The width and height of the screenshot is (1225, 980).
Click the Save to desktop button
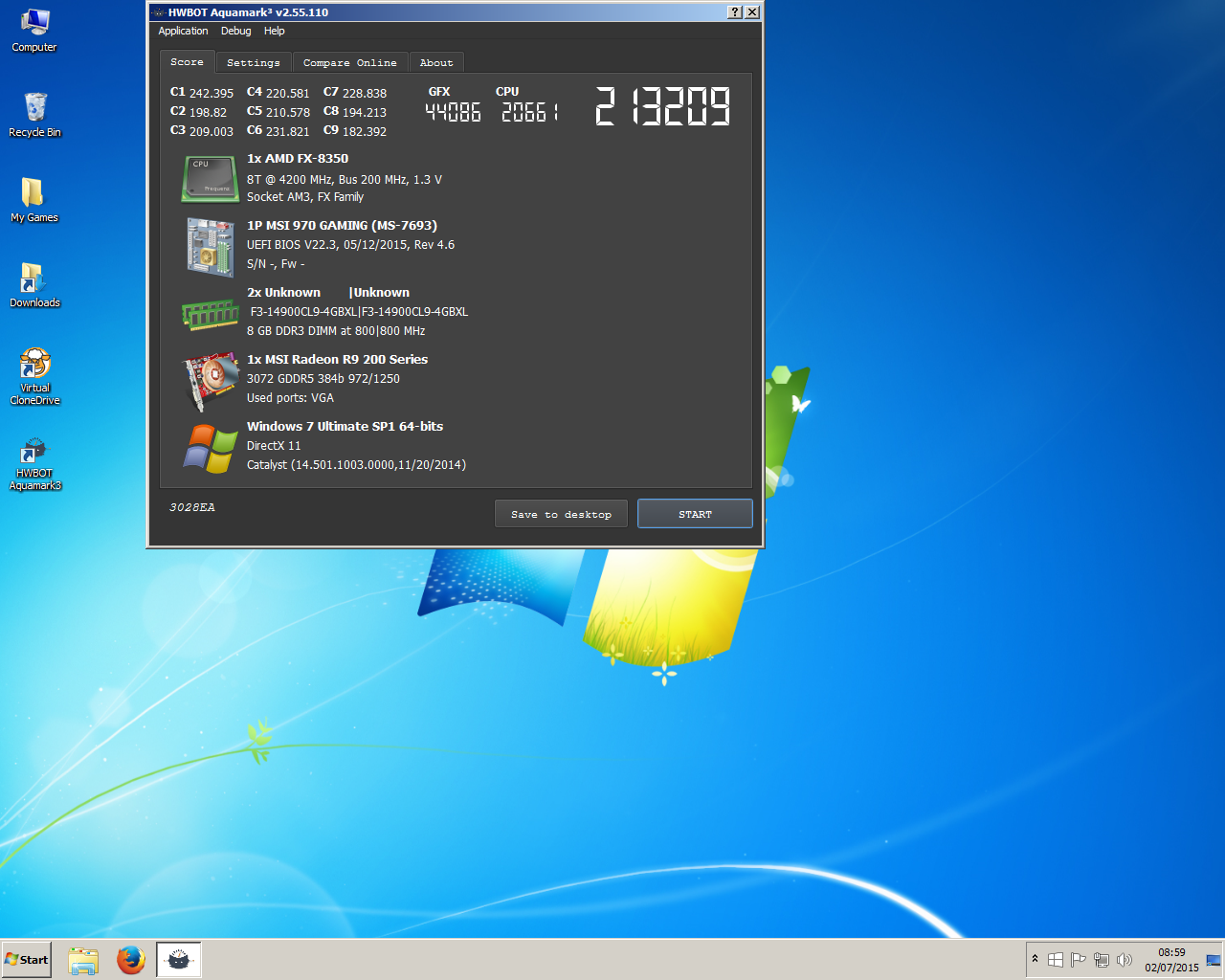pyautogui.click(x=561, y=514)
